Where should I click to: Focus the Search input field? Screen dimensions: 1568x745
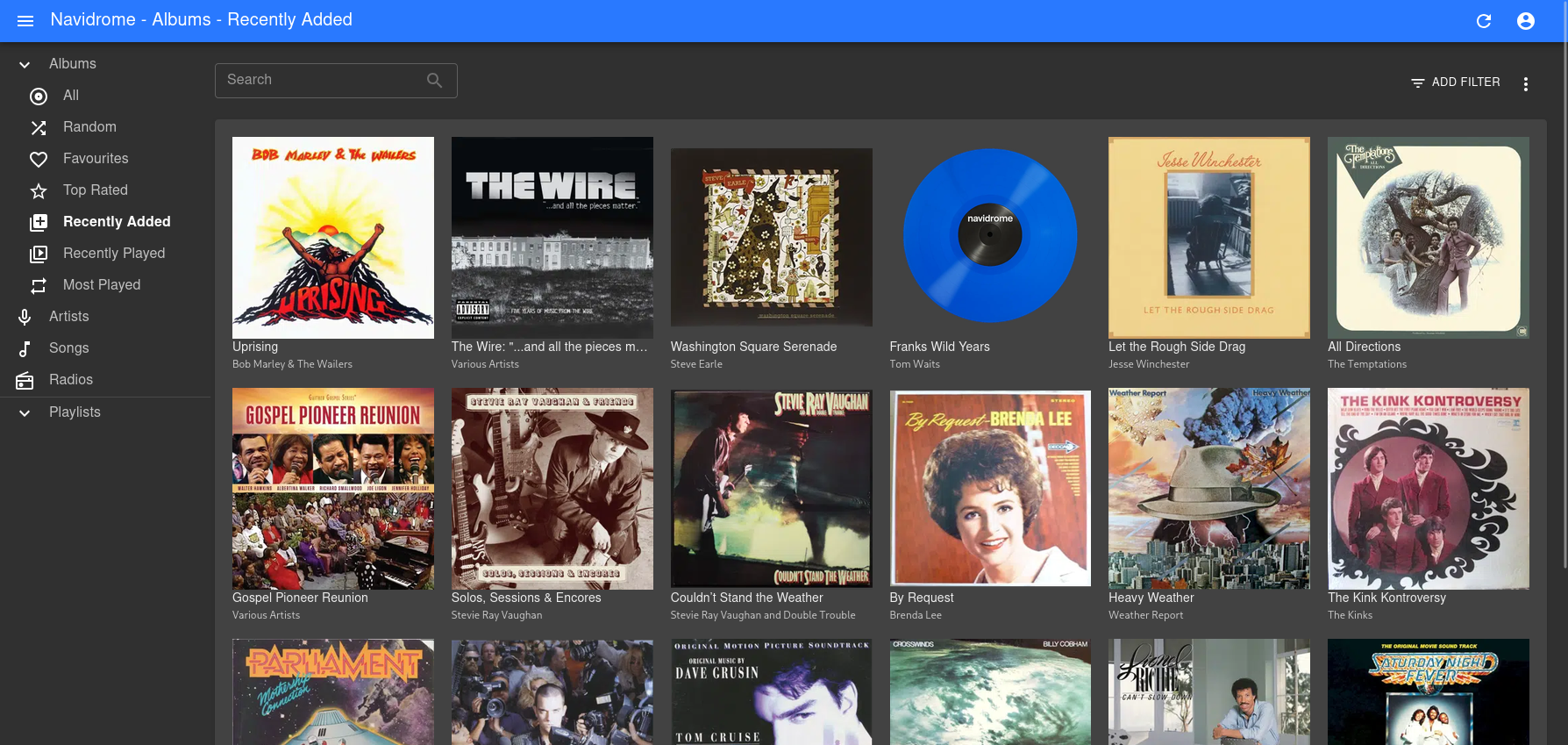pyautogui.click(x=336, y=80)
